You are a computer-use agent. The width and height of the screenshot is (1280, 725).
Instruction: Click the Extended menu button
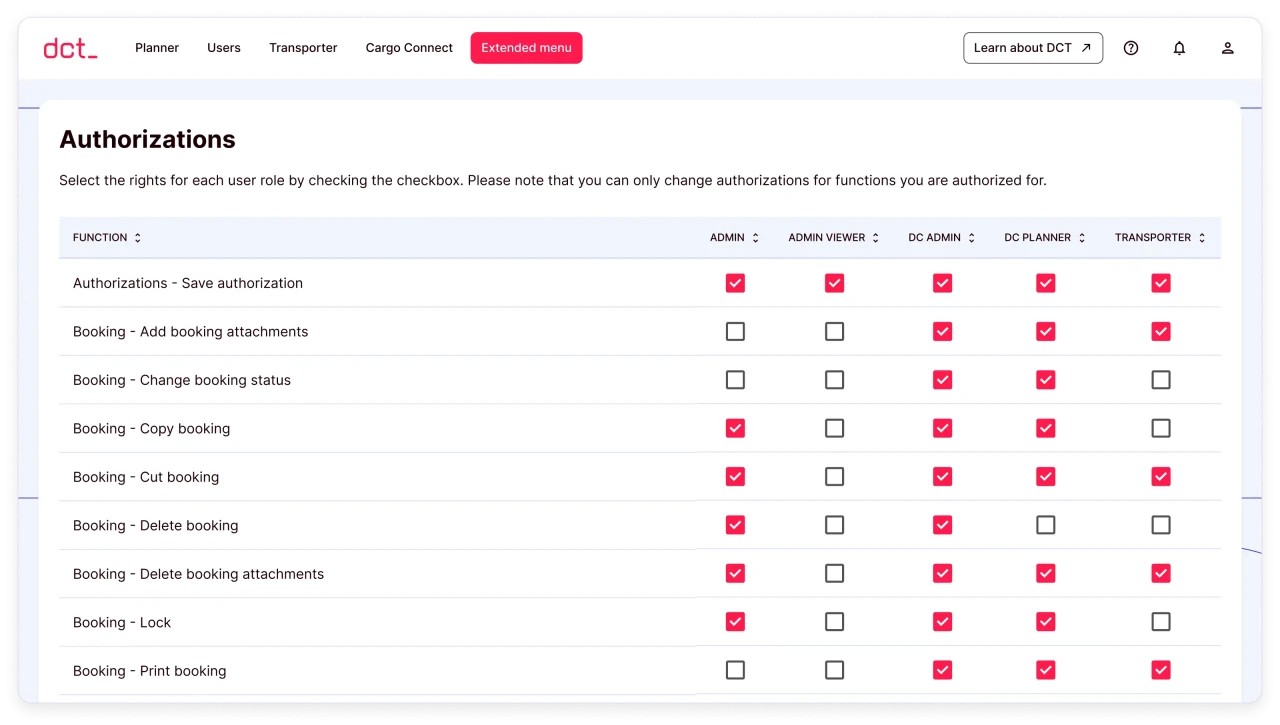[526, 48]
